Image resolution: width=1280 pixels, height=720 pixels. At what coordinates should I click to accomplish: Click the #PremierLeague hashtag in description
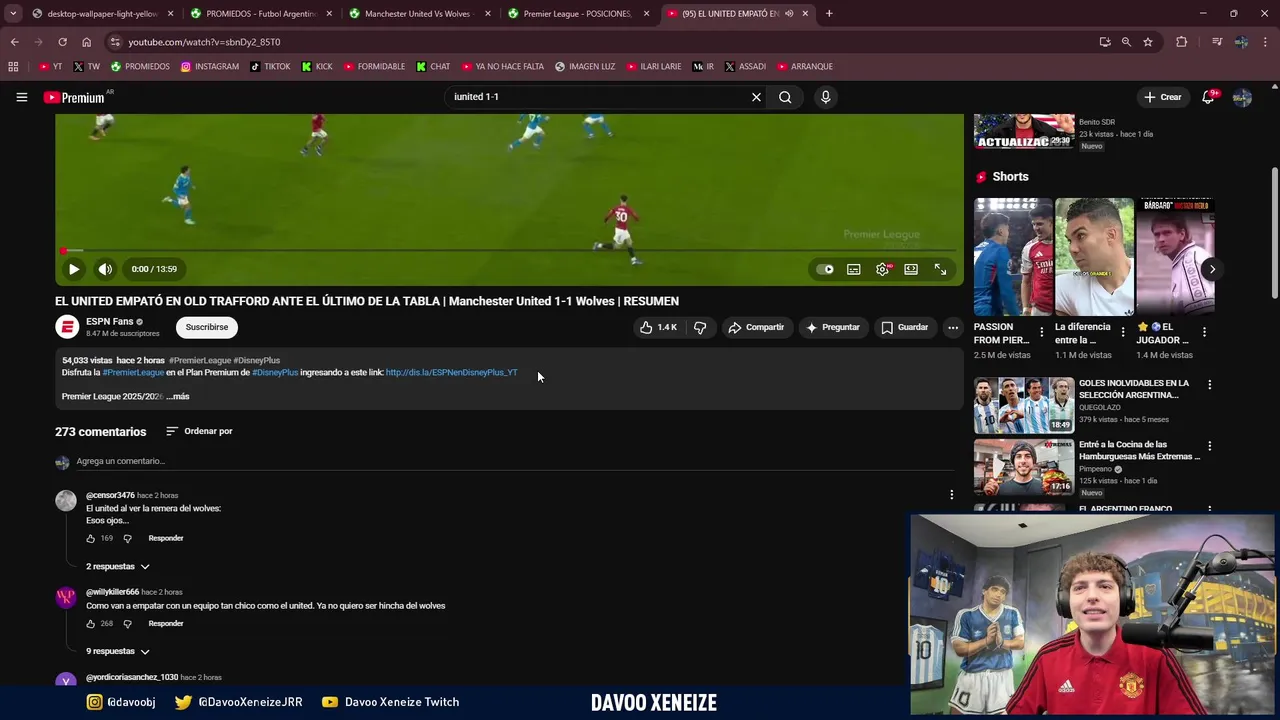point(133,372)
